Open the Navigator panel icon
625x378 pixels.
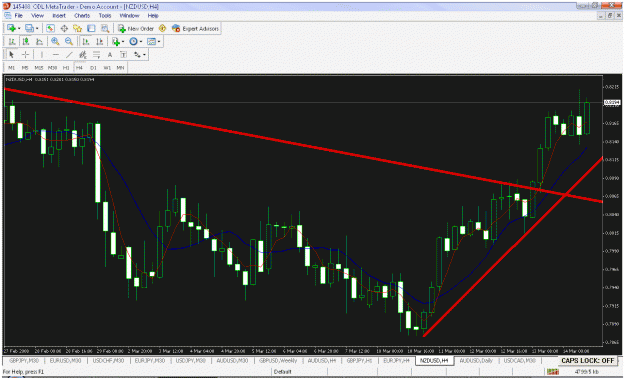coord(77,28)
